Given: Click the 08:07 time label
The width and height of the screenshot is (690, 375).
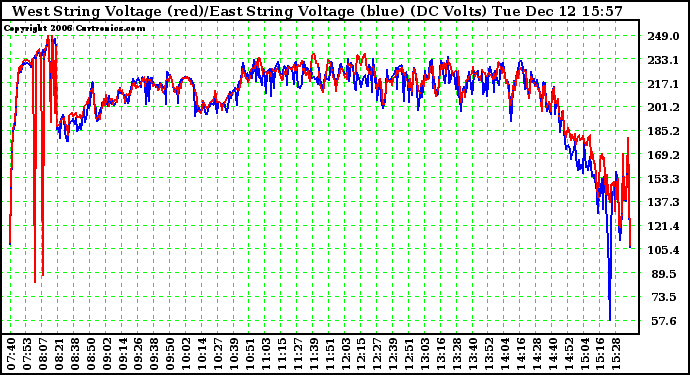Looking at the screenshot, I should click(x=42, y=354).
